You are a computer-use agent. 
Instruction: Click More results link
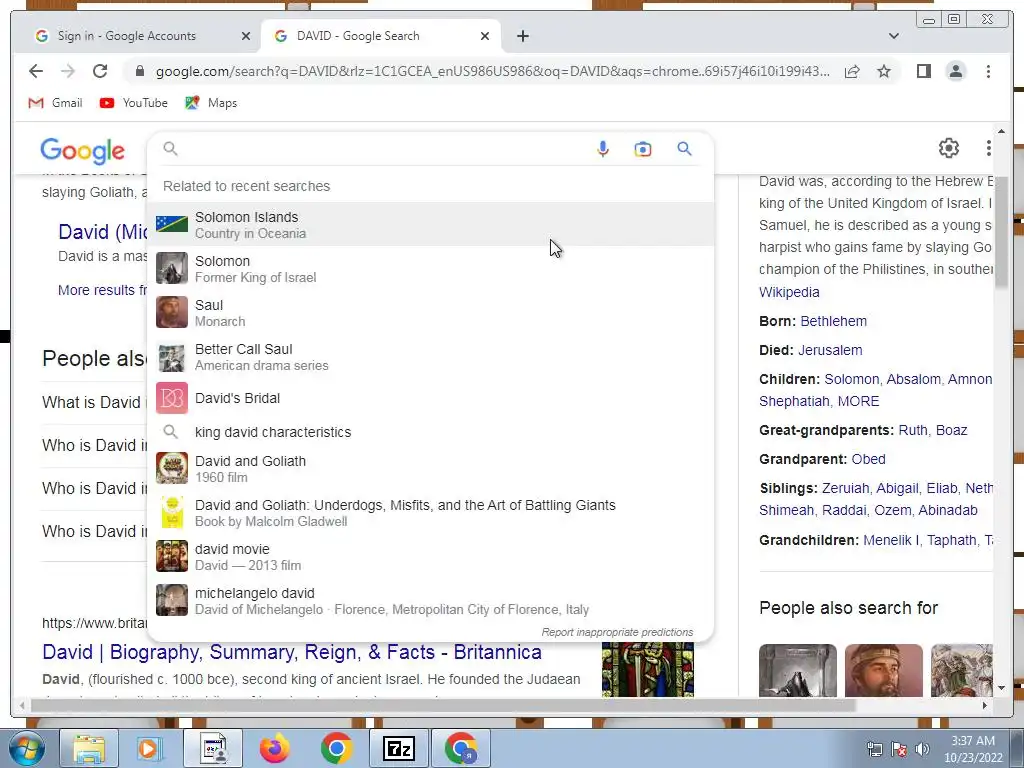pyautogui.click(x=103, y=290)
